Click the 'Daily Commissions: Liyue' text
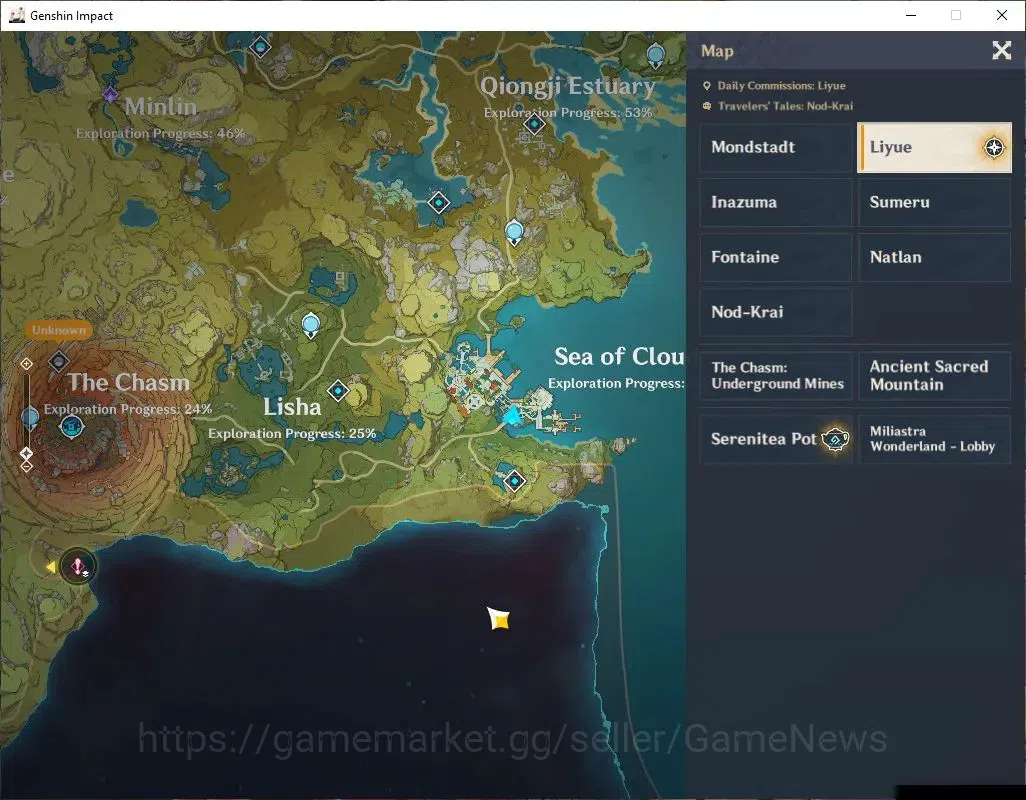Screen dimensions: 1026x800 [x=781, y=86]
